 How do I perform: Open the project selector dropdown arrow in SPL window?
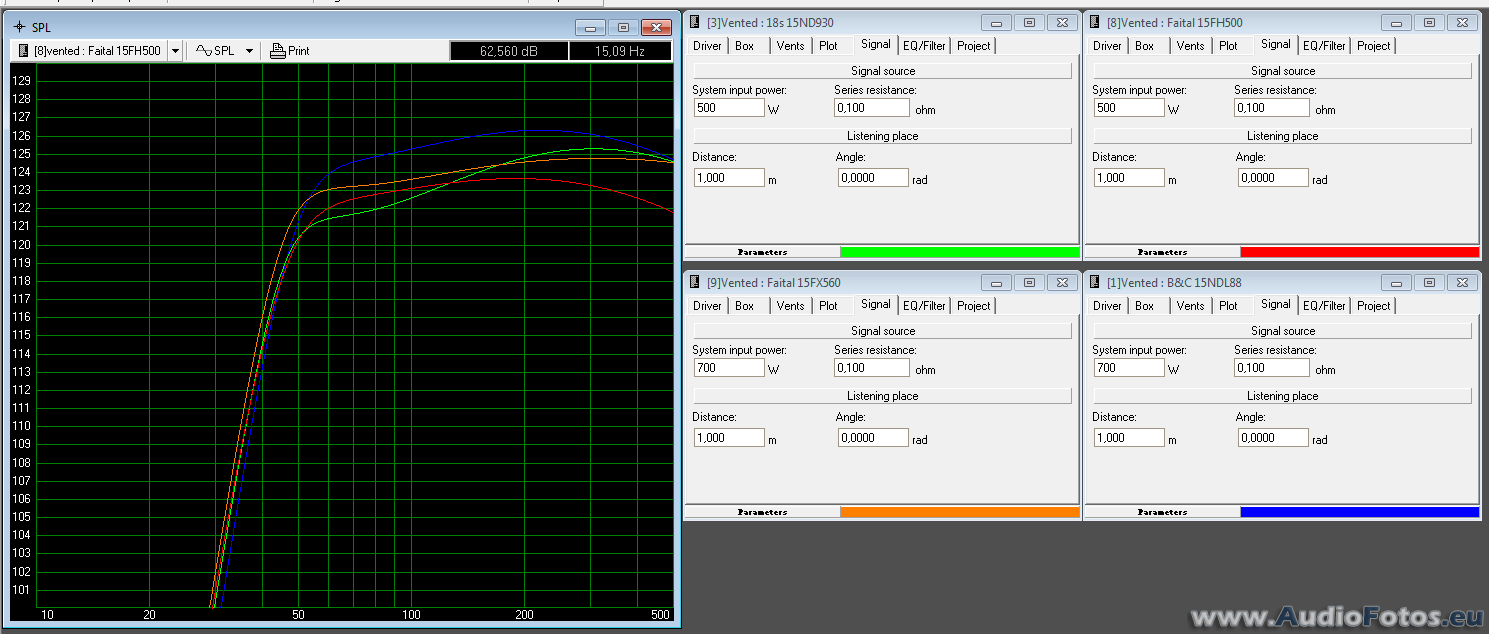tap(175, 51)
